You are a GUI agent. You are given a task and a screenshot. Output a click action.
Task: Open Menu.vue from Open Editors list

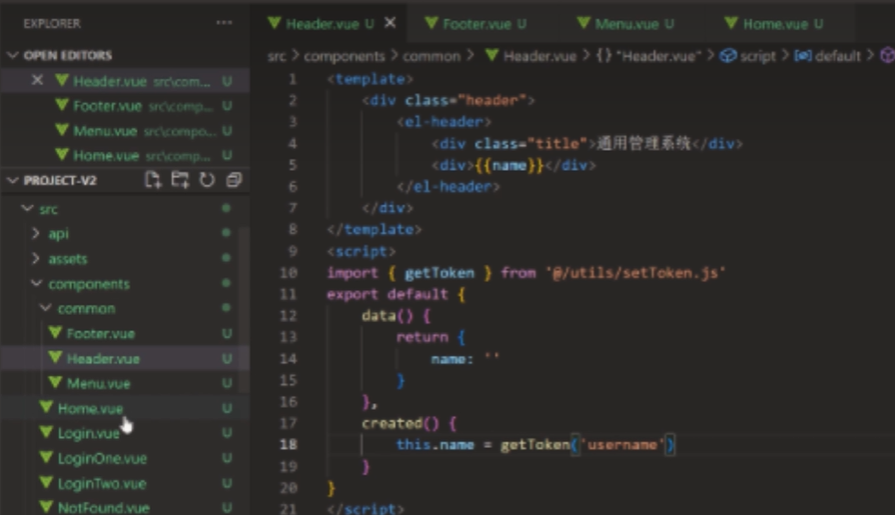click(125, 131)
